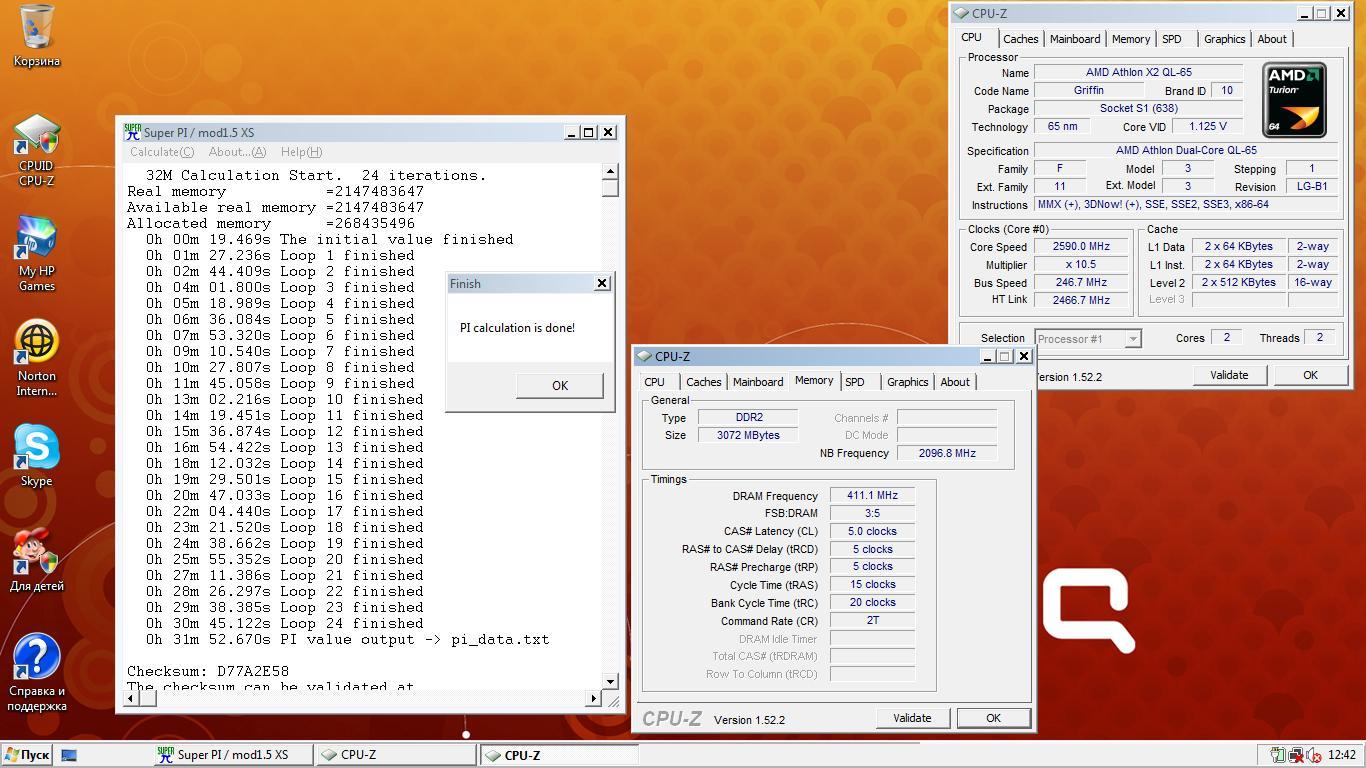Click 'PI calculation is done!' message text
This screenshot has width=1366, height=768.
click(517, 328)
